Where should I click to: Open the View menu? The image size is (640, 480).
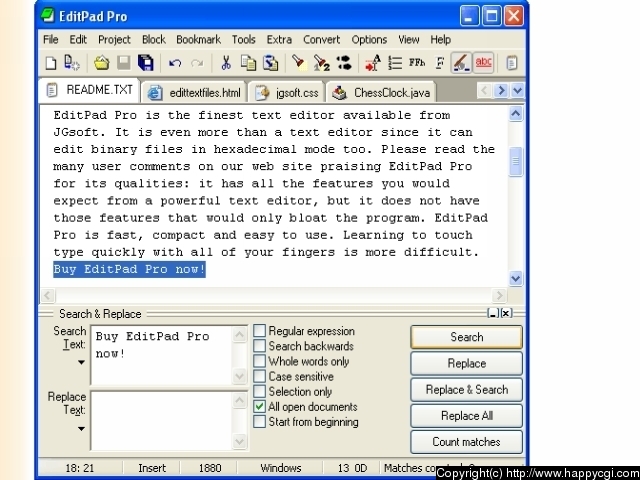(409, 40)
